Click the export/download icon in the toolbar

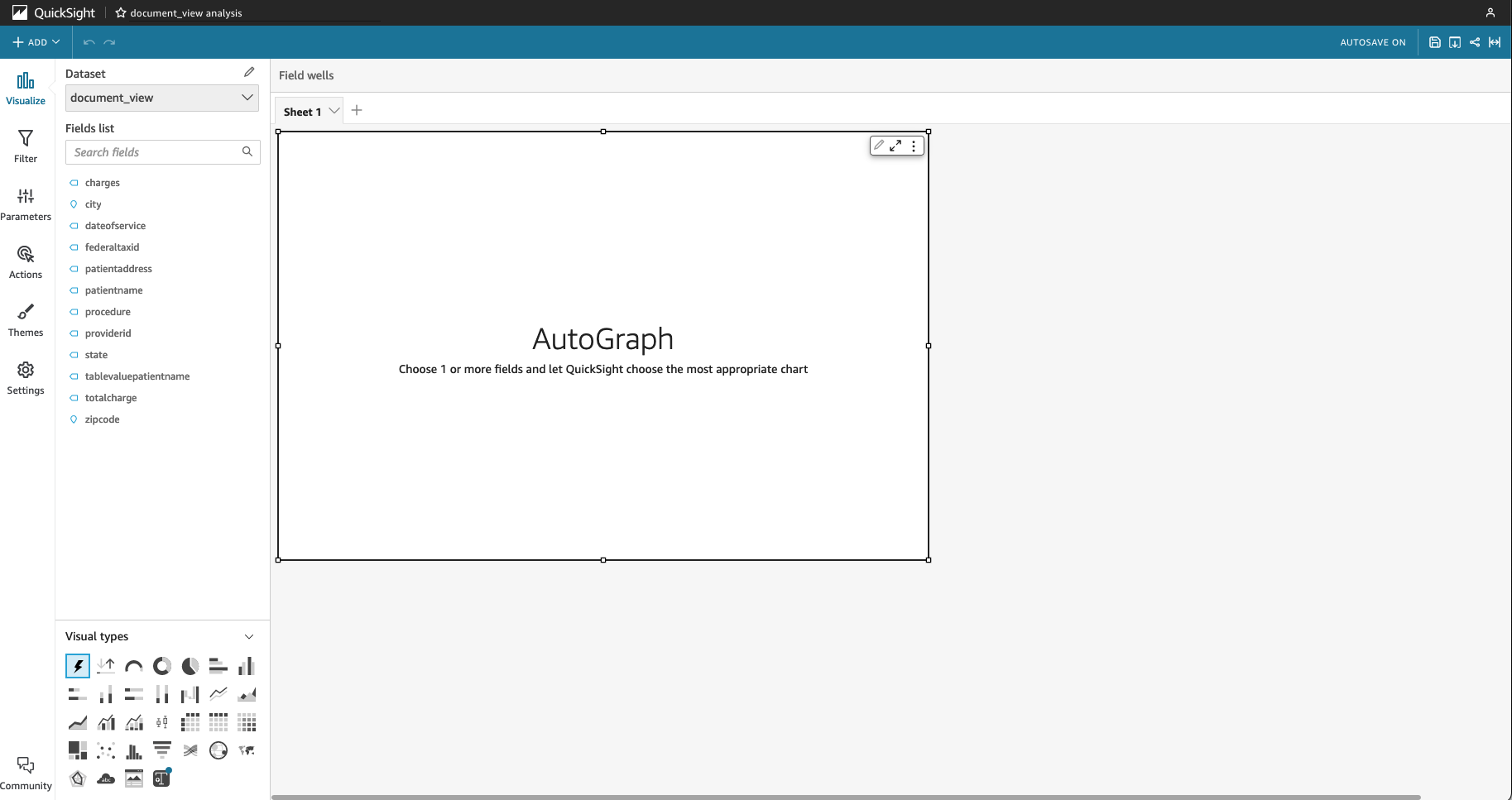(x=1455, y=42)
